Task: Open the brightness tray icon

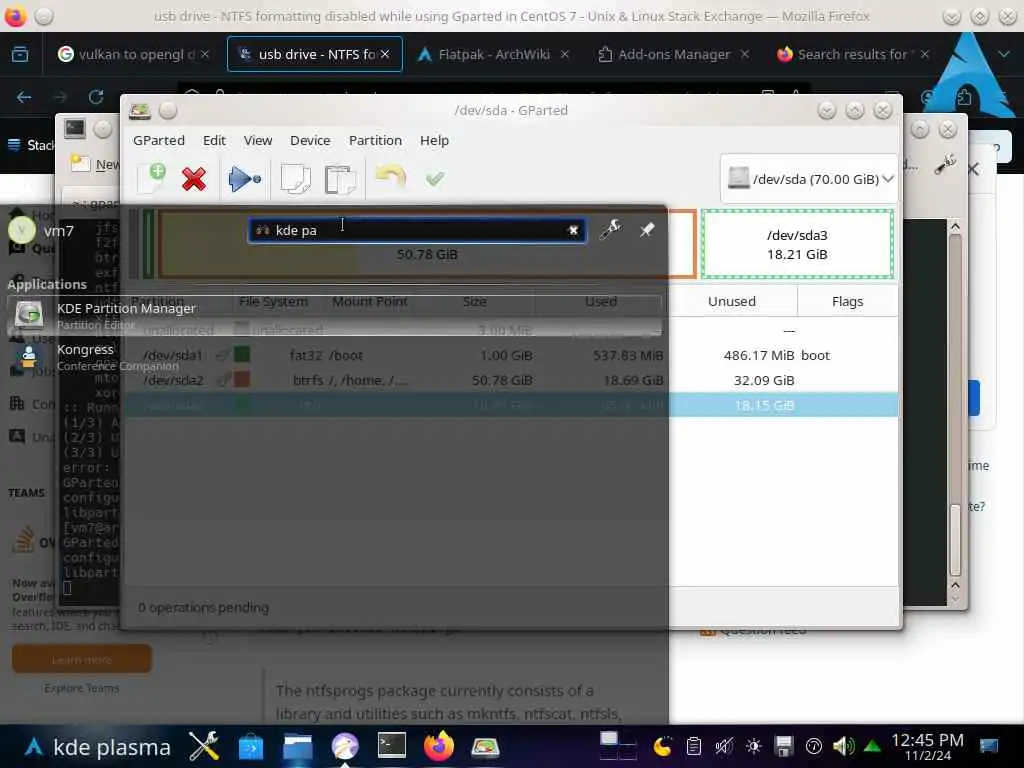Action: [x=754, y=746]
